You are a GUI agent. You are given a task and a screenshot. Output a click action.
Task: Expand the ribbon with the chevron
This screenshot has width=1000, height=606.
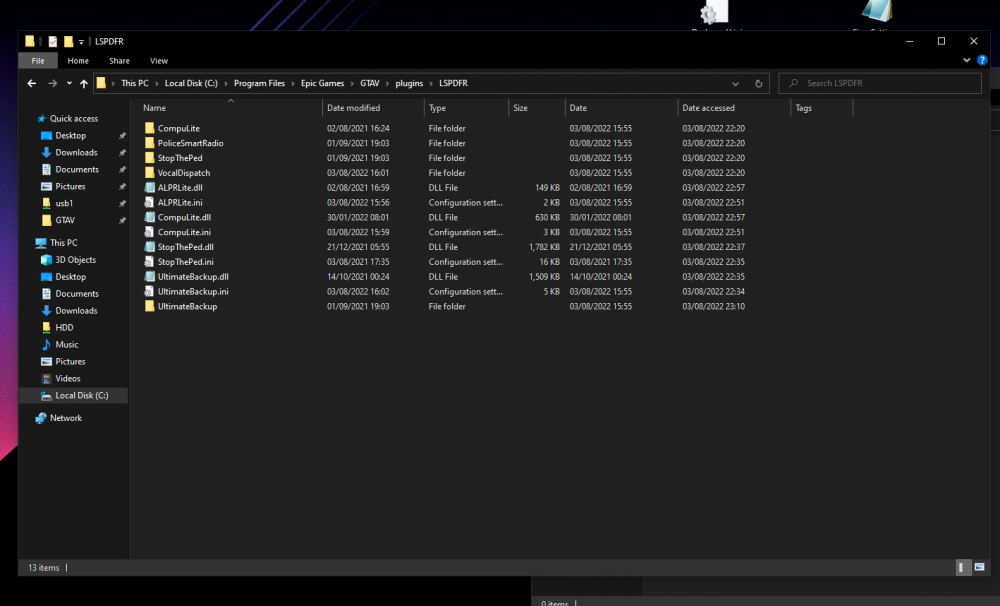coord(967,61)
